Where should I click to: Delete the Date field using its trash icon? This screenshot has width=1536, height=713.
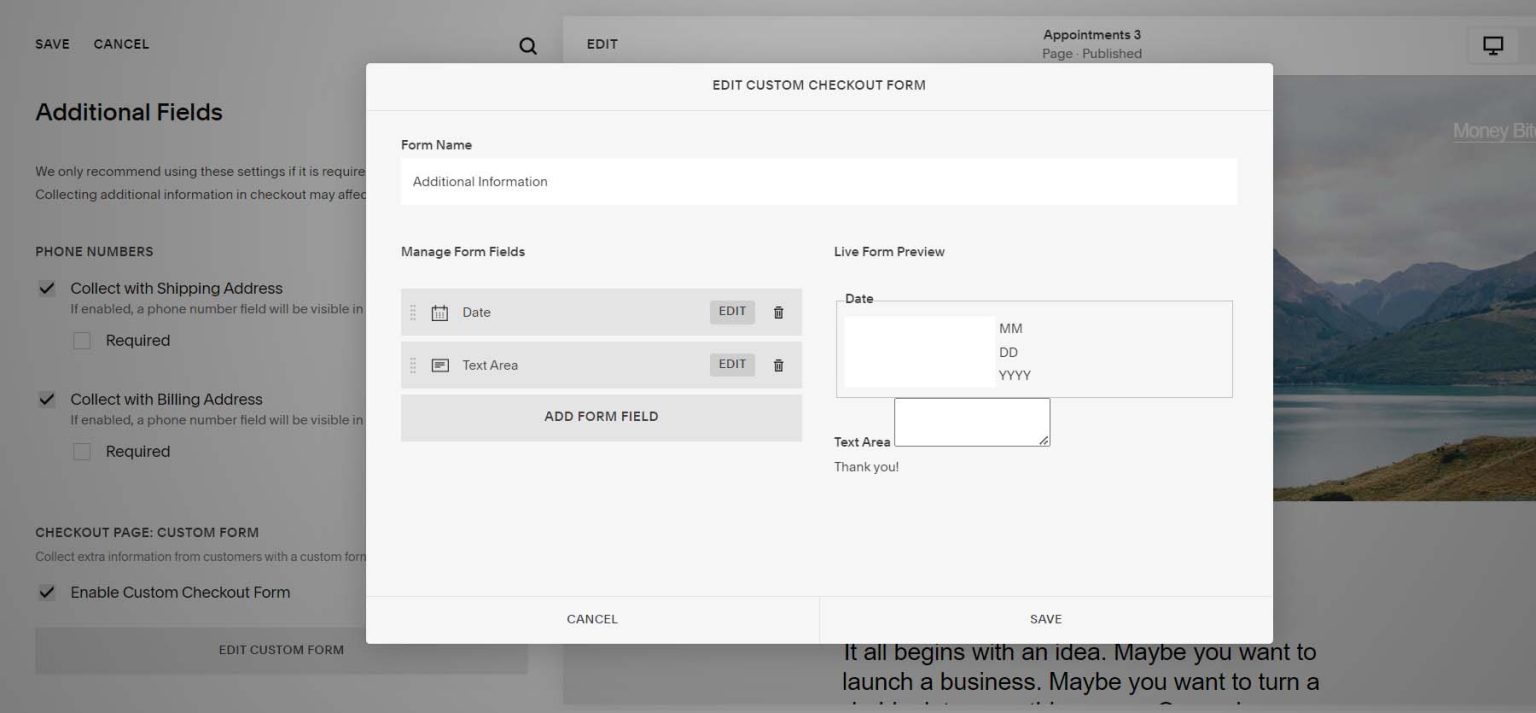tap(778, 311)
